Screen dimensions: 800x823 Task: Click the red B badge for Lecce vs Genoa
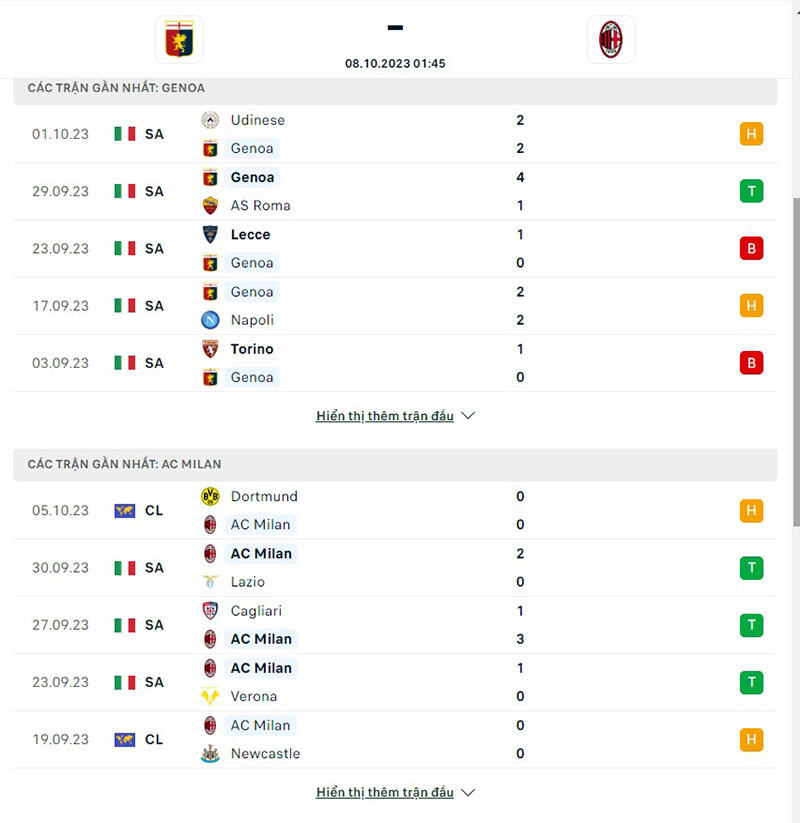pyautogui.click(x=751, y=248)
